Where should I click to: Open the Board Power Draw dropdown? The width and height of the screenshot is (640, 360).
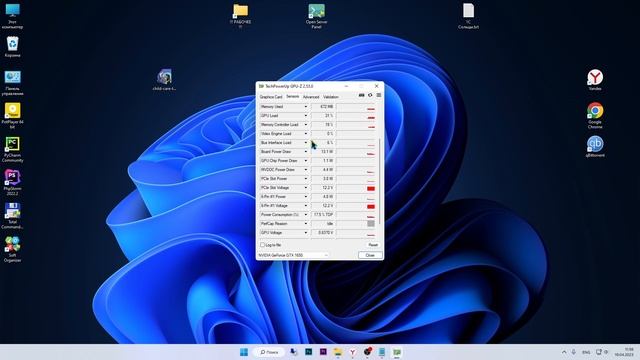coord(306,151)
